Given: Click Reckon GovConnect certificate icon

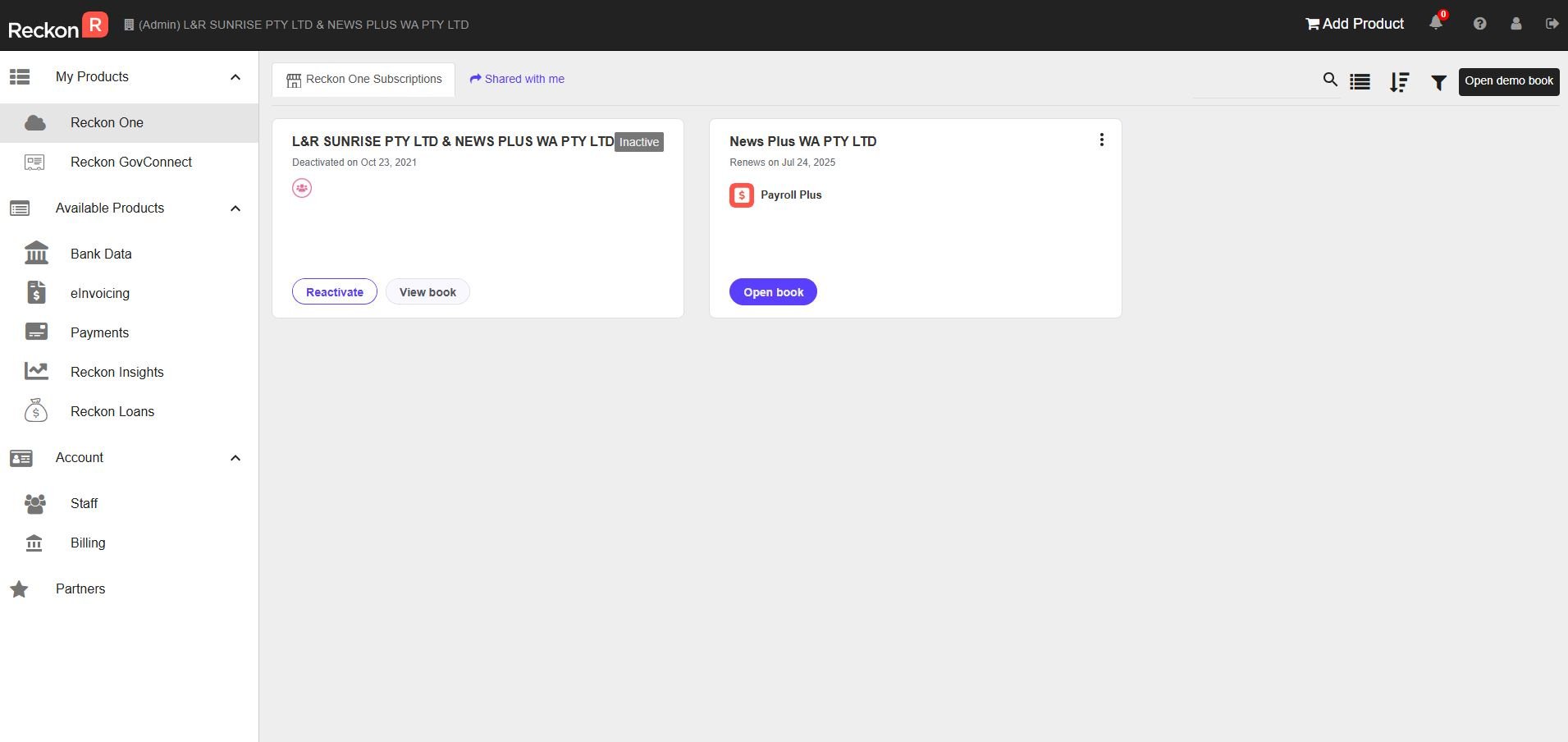Looking at the screenshot, I should (x=34, y=163).
